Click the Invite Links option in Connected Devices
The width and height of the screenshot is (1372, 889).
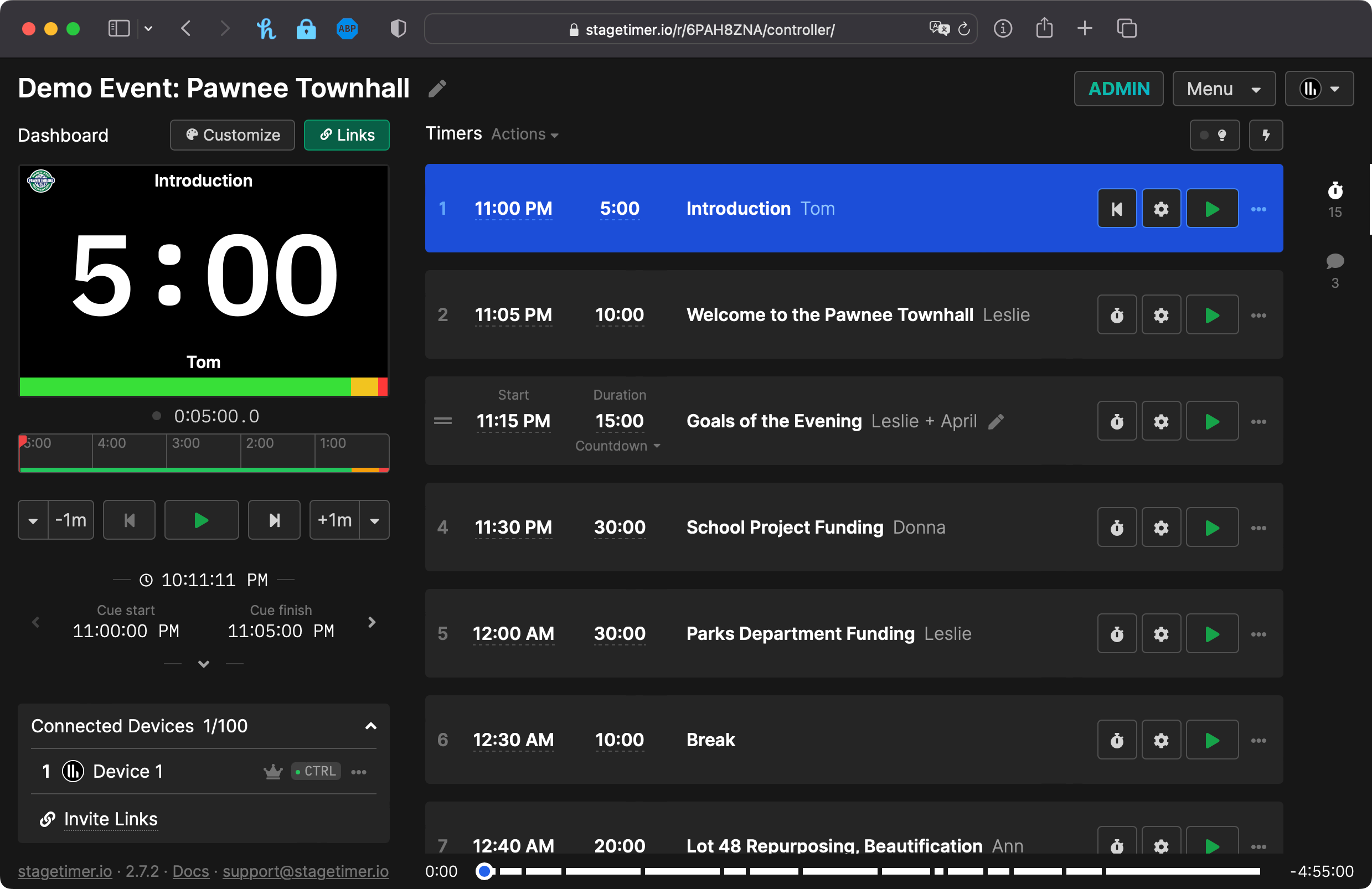pyautogui.click(x=111, y=820)
